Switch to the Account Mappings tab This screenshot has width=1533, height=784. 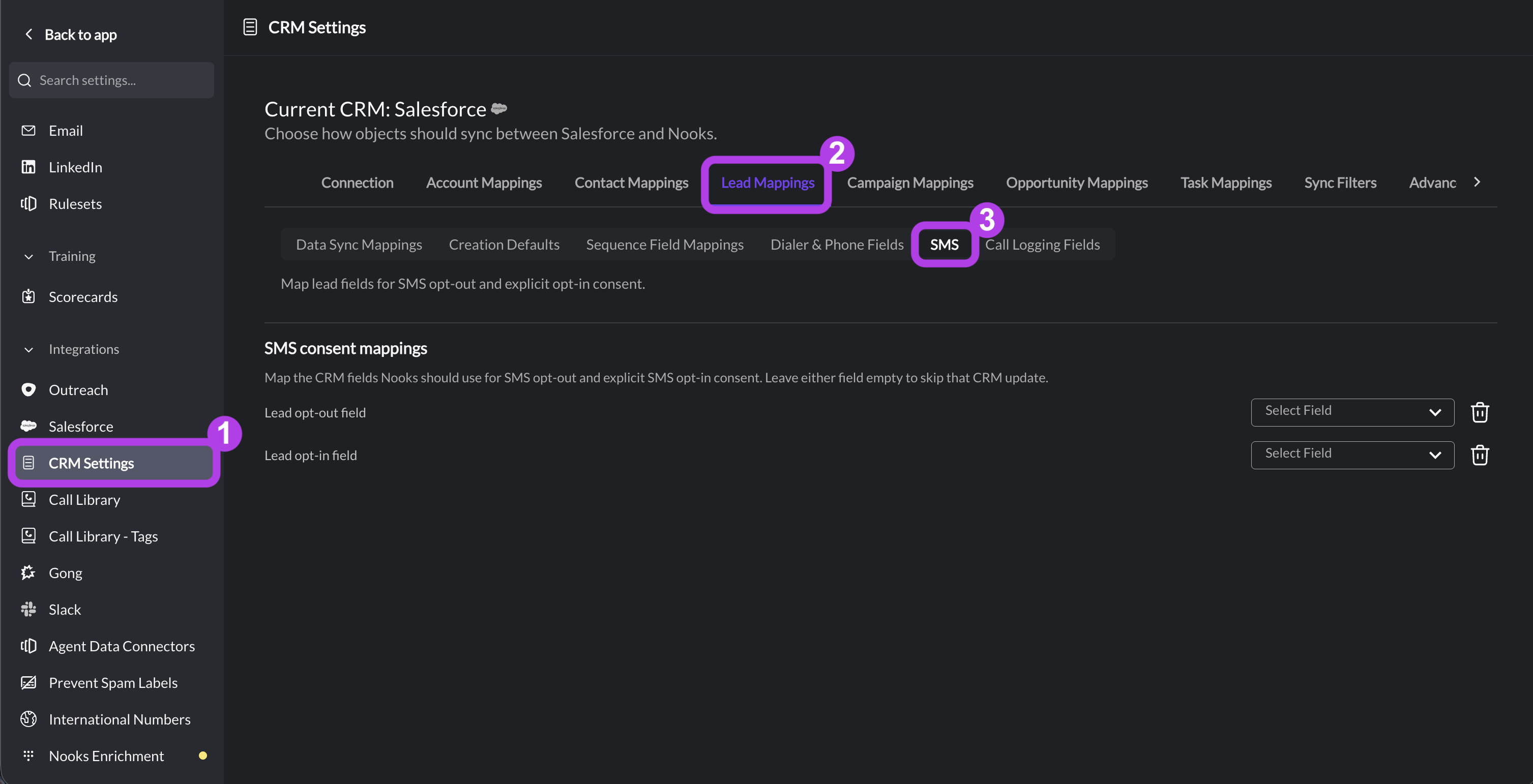tap(484, 183)
